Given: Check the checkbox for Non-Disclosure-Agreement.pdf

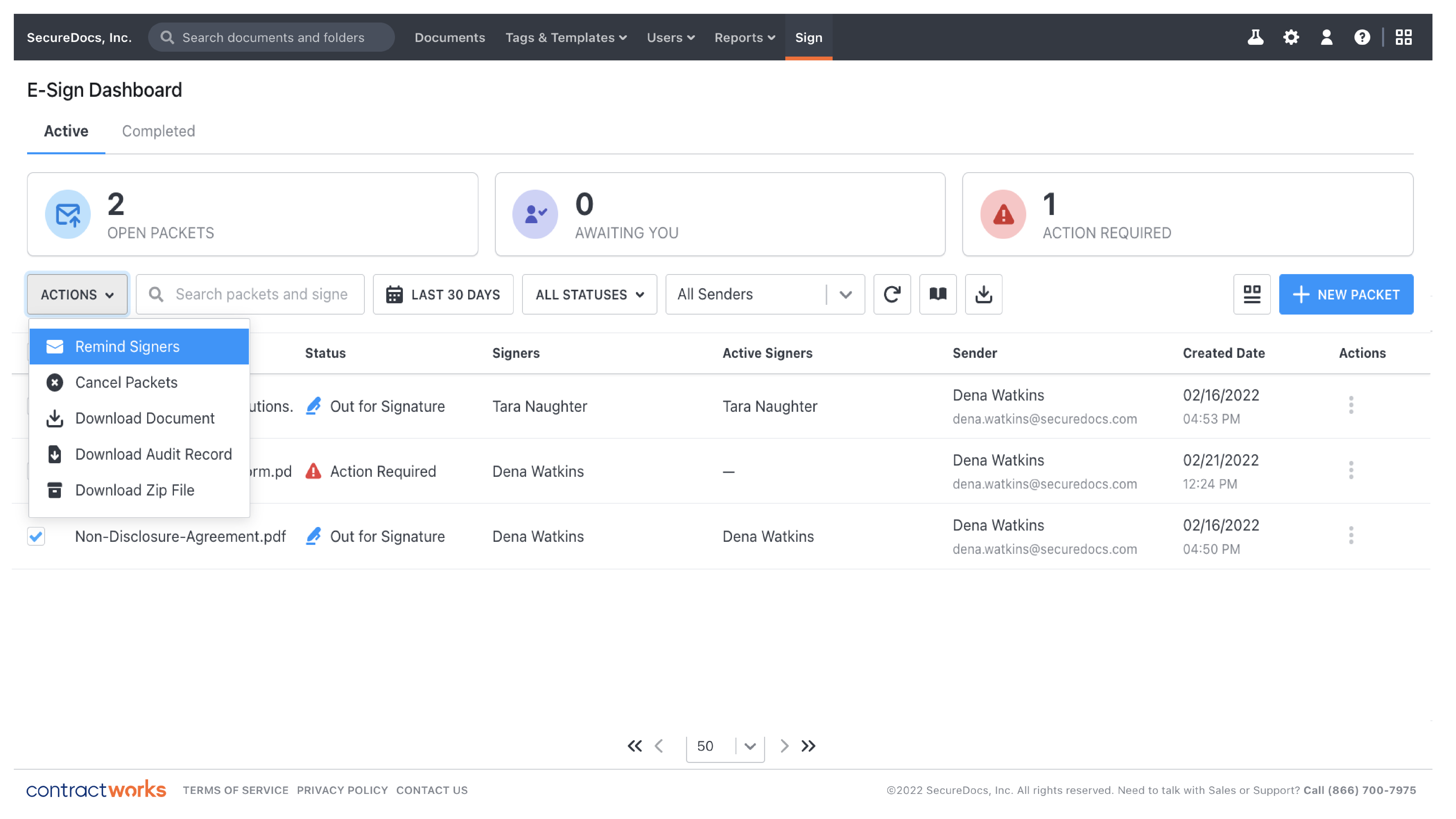Looking at the screenshot, I should (36, 536).
